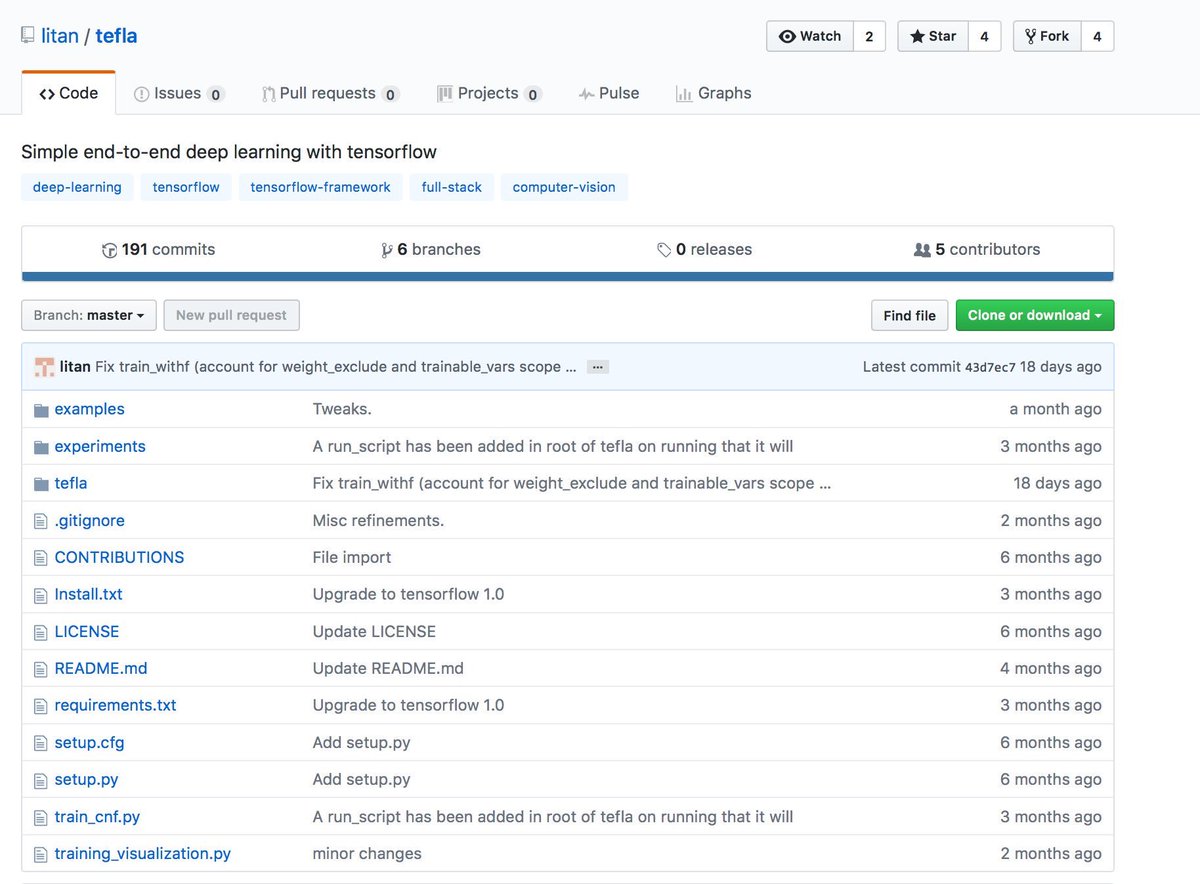The image size is (1200, 884).
Task: Click the repository book icon beside litan
Action: (28, 36)
